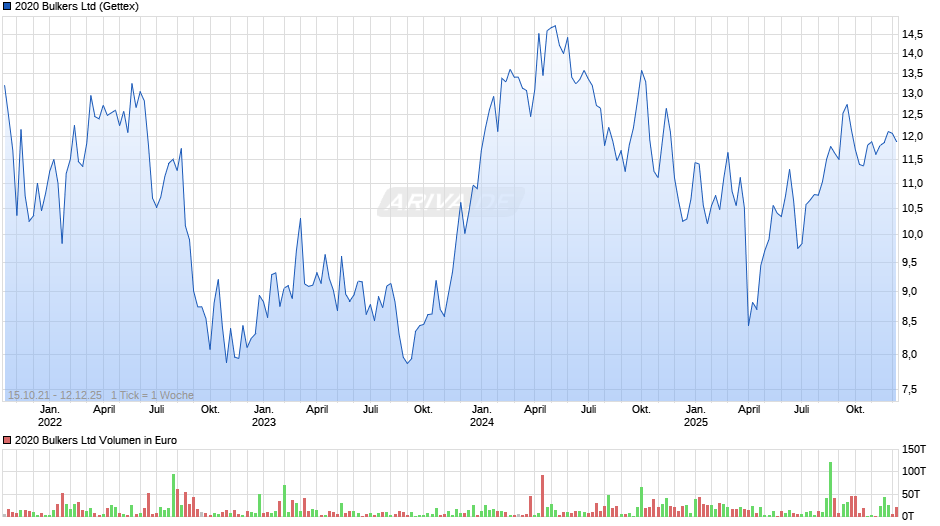Click the 150T volume axis label
940x526 pixels.
coord(914,449)
